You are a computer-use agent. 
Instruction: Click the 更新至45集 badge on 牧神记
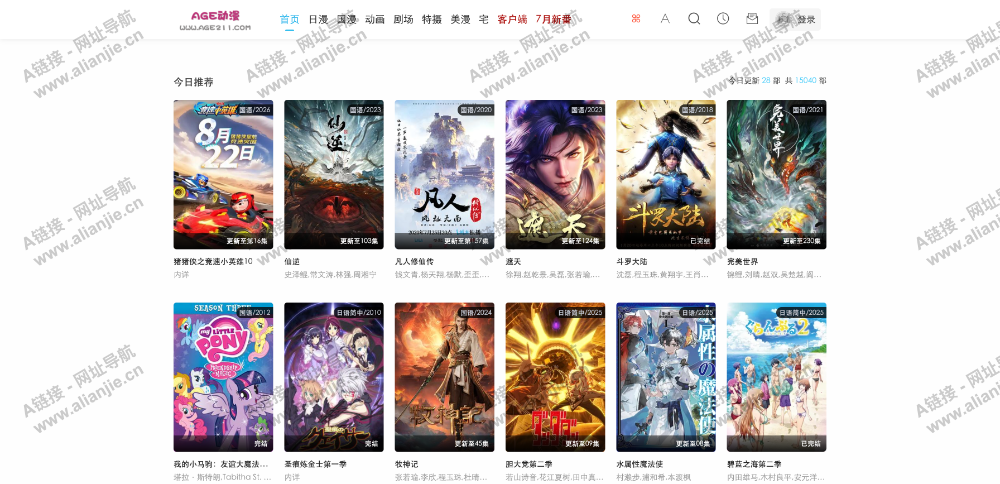tap(472, 444)
